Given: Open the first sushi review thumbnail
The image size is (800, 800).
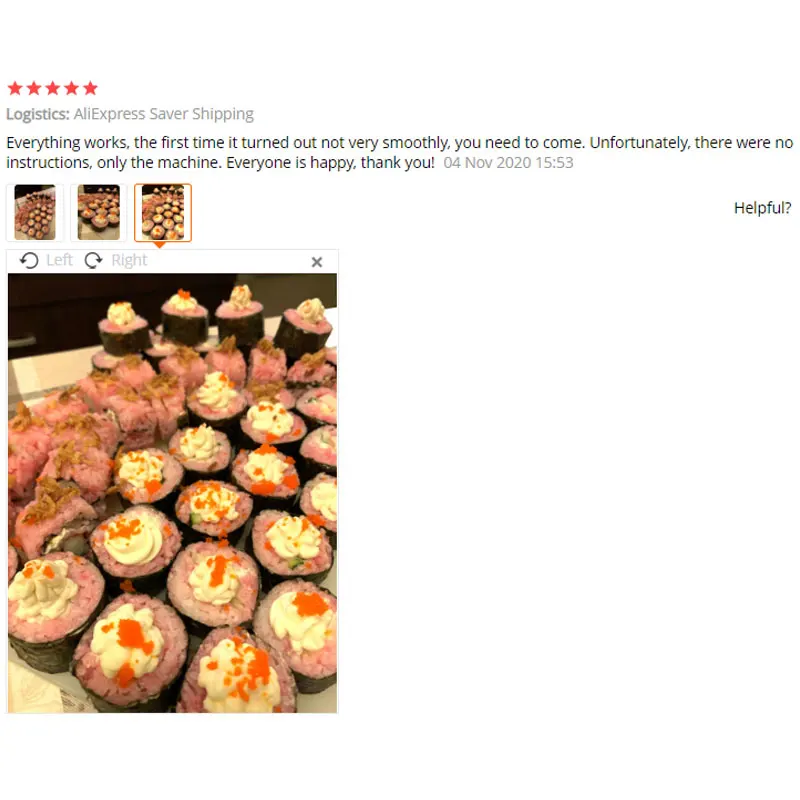Looking at the screenshot, I should (x=35, y=212).
